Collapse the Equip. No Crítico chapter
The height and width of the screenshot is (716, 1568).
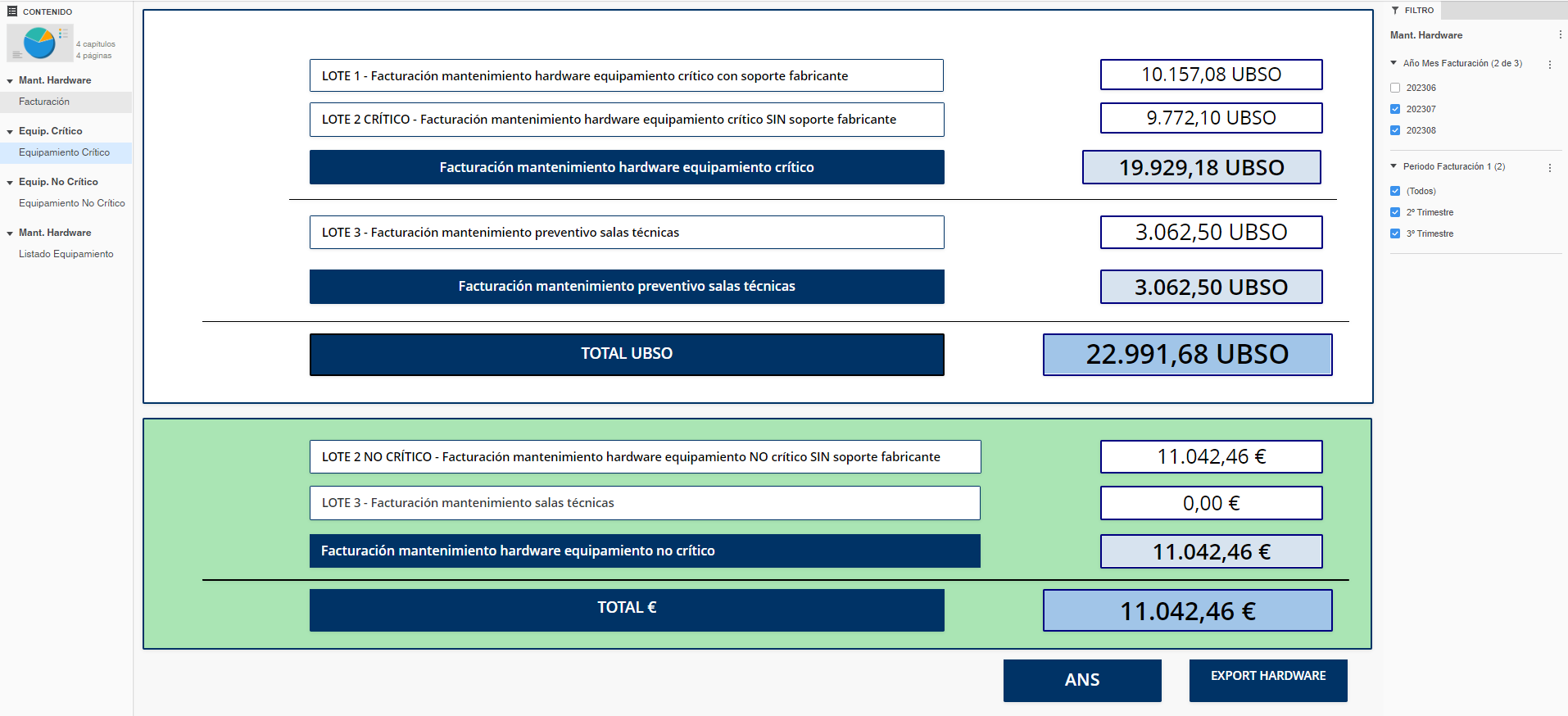[10, 183]
